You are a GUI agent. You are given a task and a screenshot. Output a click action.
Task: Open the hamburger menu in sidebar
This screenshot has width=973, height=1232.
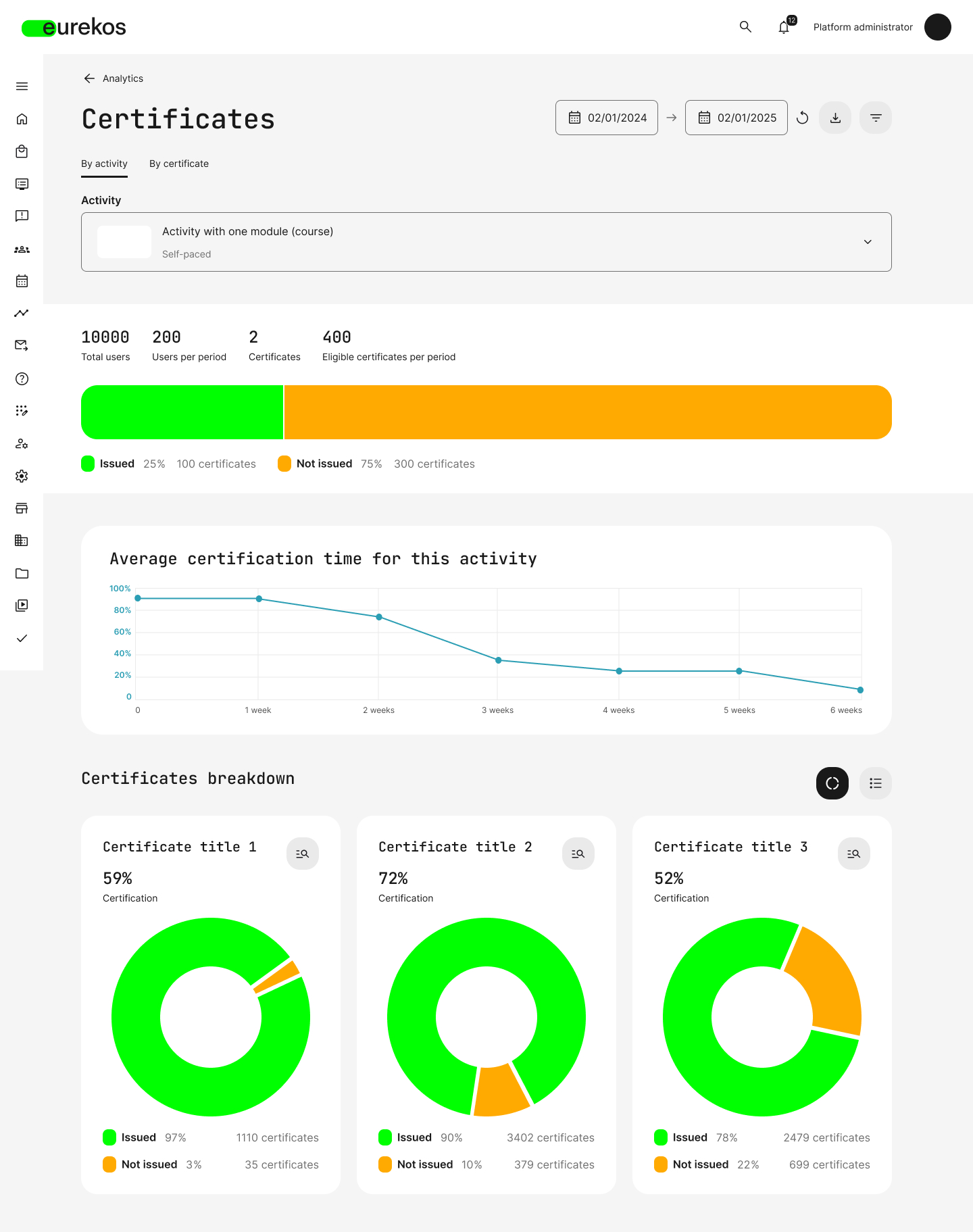[22, 87]
